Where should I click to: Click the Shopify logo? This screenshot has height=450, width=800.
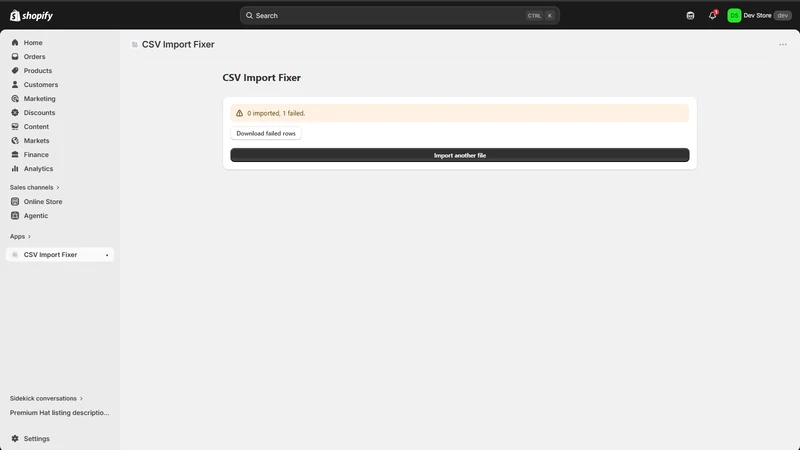[x=31, y=15]
